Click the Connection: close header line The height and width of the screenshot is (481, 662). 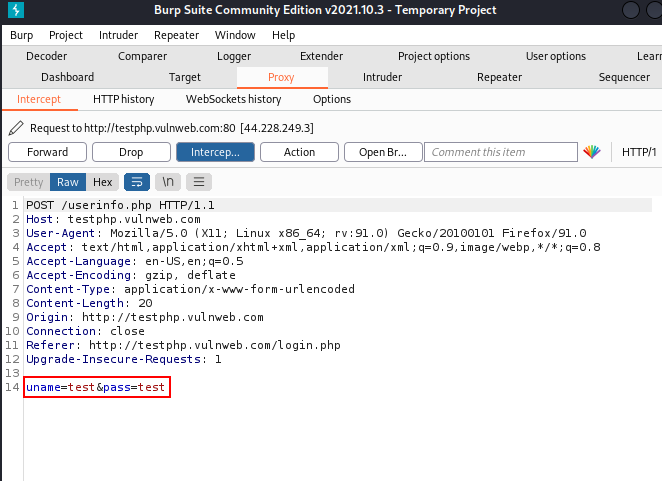(85, 331)
